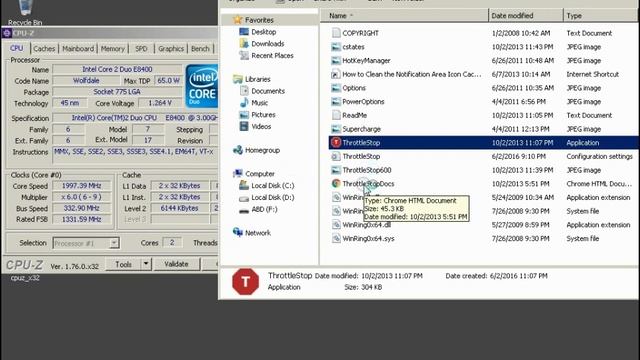Click the Intel Core 2 Duo E8400 name field
This screenshot has height=360, width=640.
pyautogui.click(x=117, y=69)
